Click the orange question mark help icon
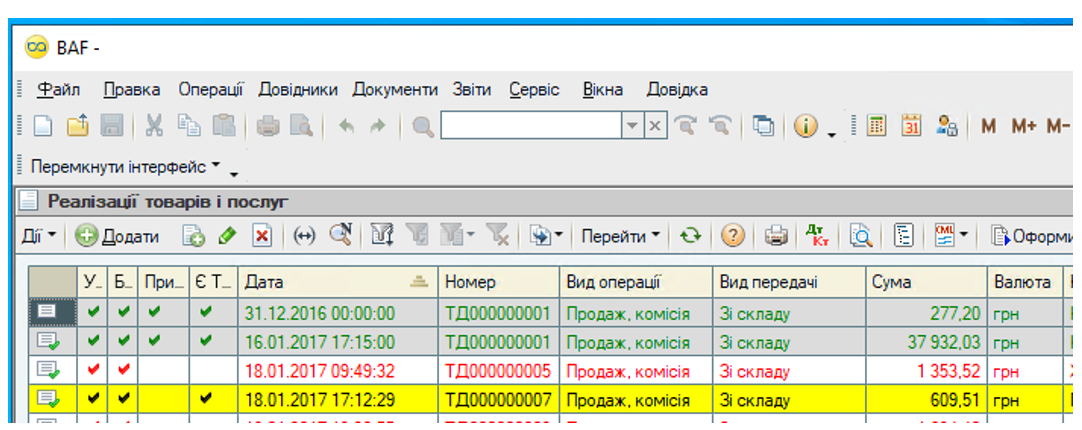Screen dimensions: 1082x430 (x=733, y=236)
